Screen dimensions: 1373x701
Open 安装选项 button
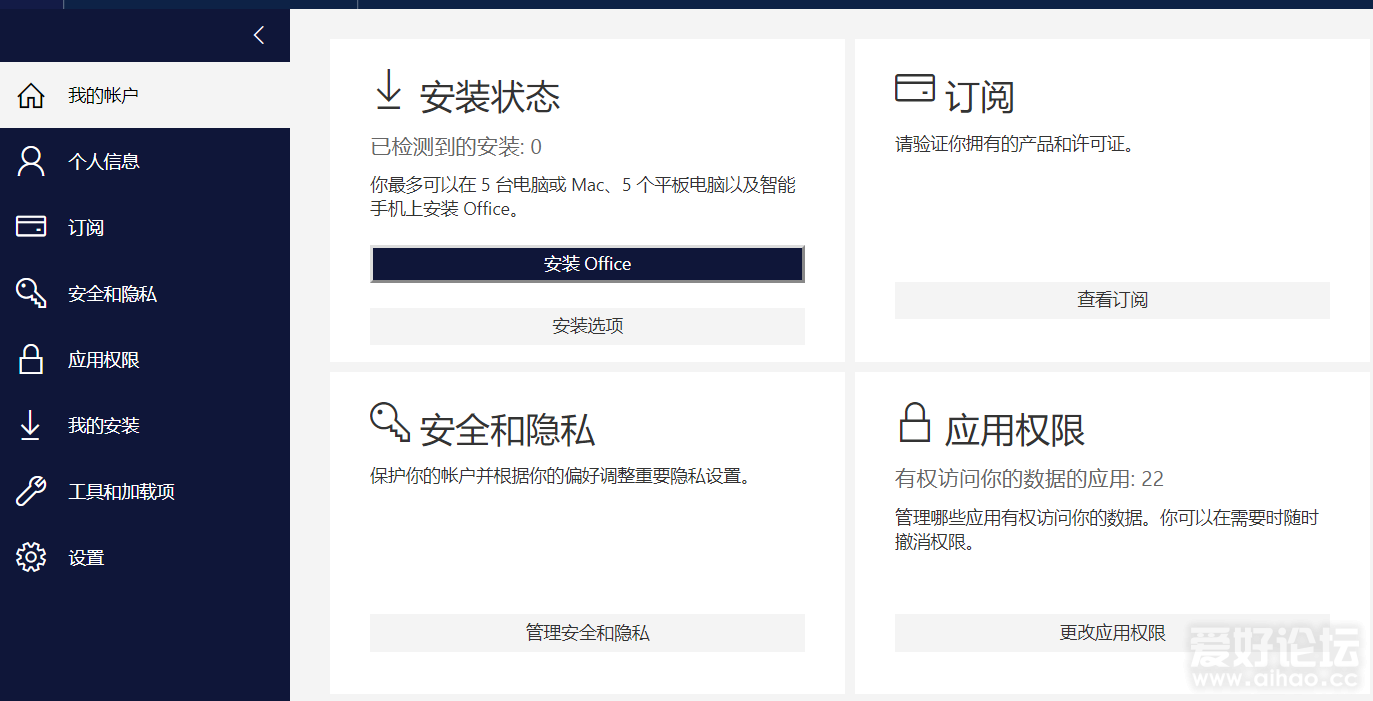(587, 326)
